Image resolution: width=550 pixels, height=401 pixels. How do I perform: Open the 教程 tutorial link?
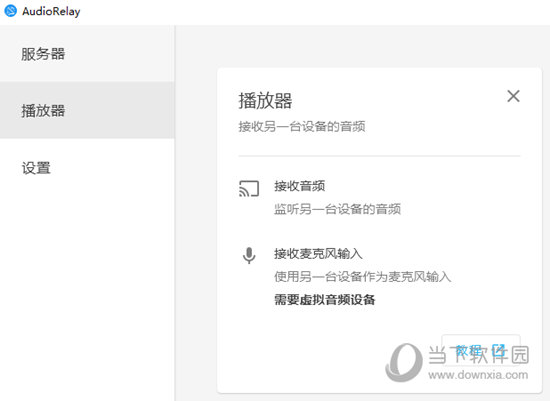pos(481,350)
